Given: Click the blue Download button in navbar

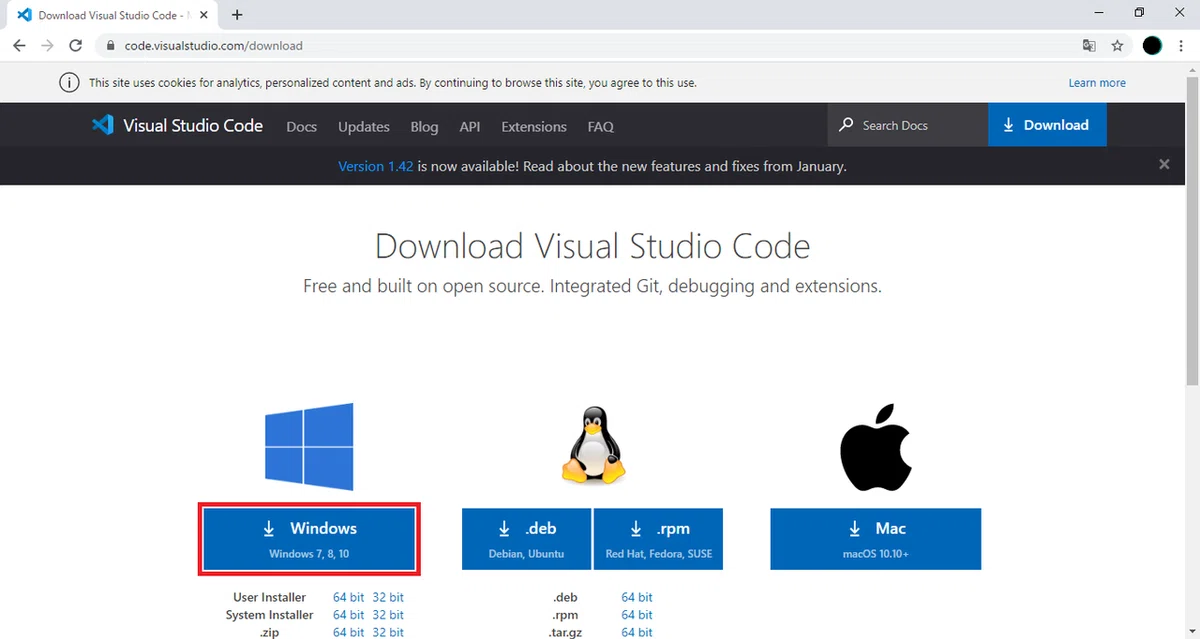Looking at the screenshot, I should pos(1047,125).
